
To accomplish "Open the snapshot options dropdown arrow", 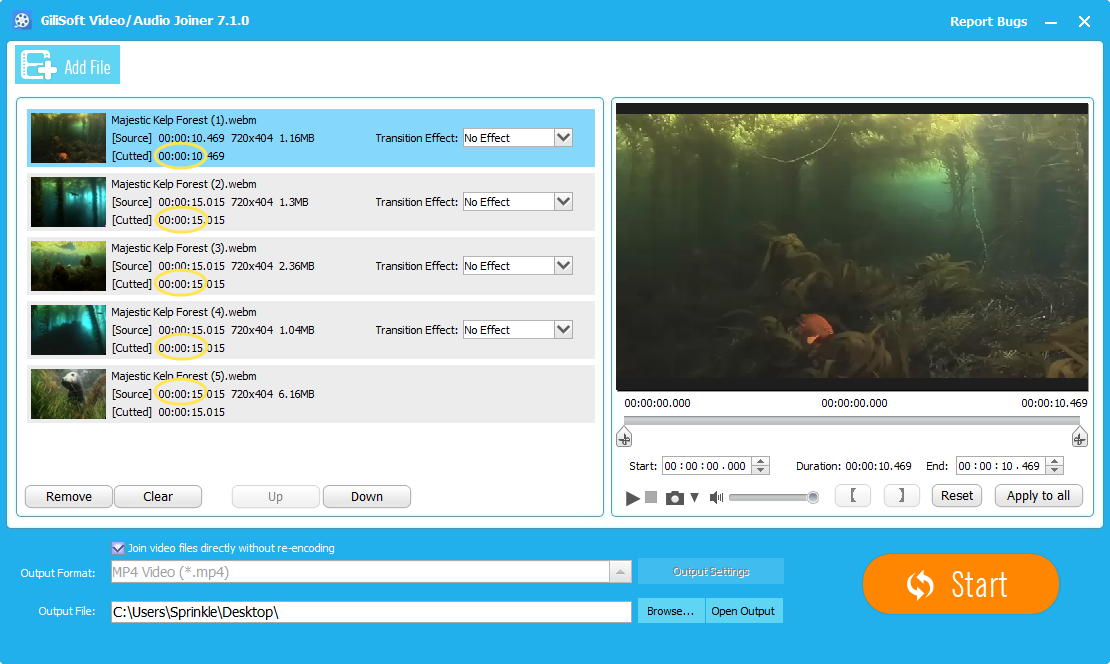I will click(694, 498).
